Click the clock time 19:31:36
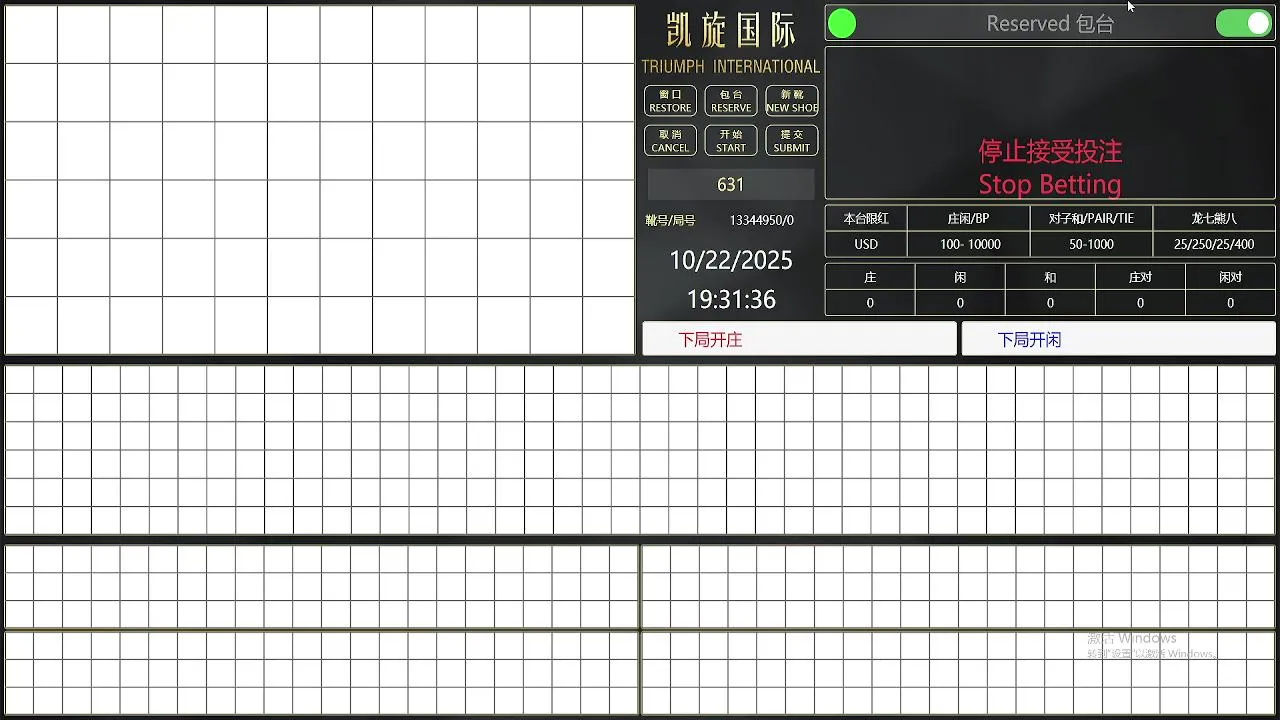This screenshot has height=720, width=1280. pos(731,299)
